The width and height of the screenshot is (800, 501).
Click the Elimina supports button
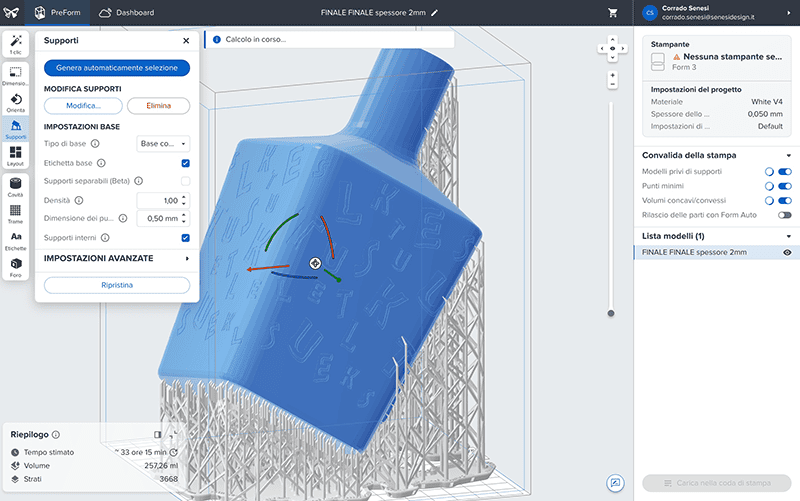click(159, 106)
